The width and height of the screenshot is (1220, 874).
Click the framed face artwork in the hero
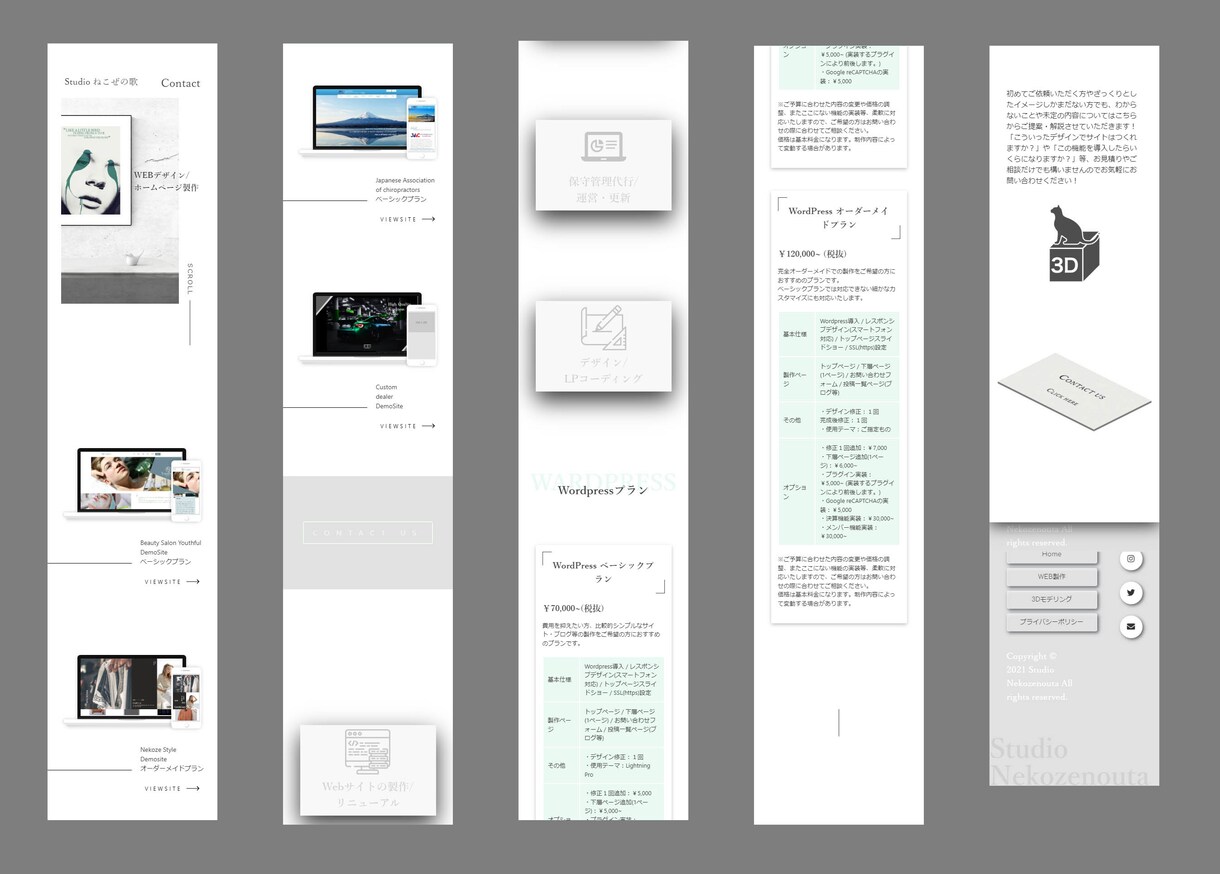click(96, 170)
